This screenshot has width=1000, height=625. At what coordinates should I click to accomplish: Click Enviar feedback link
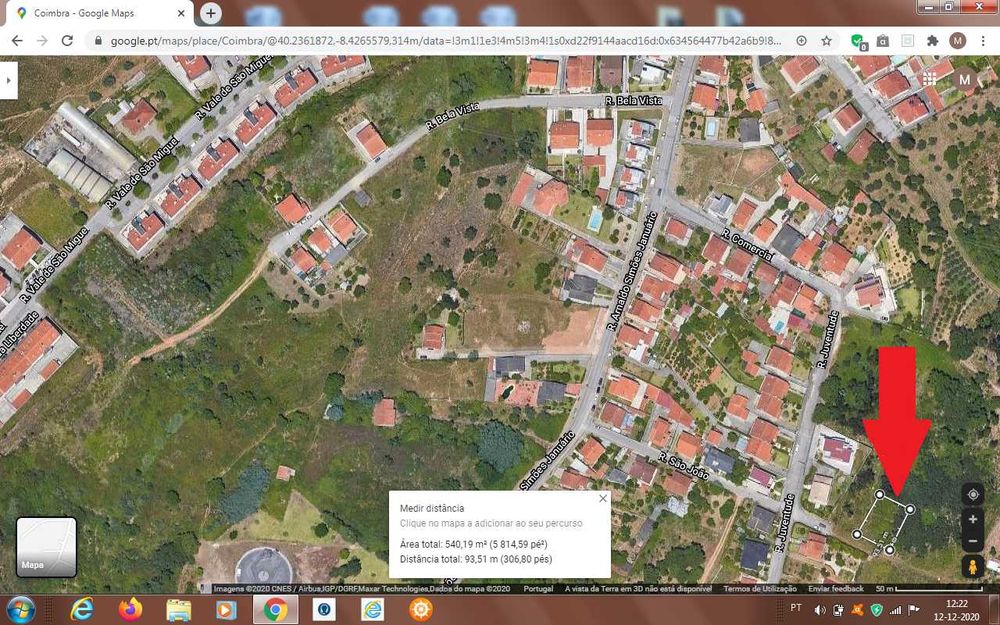click(x=835, y=589)
